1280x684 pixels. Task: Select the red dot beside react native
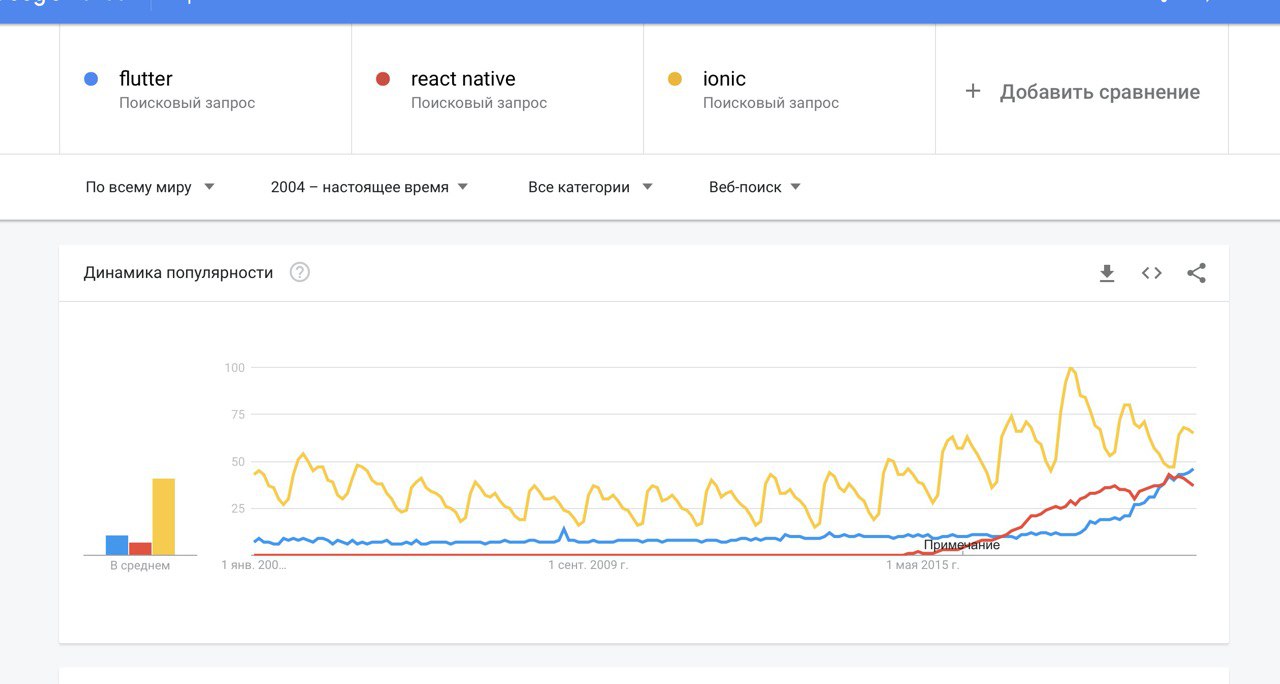point(382,79)
